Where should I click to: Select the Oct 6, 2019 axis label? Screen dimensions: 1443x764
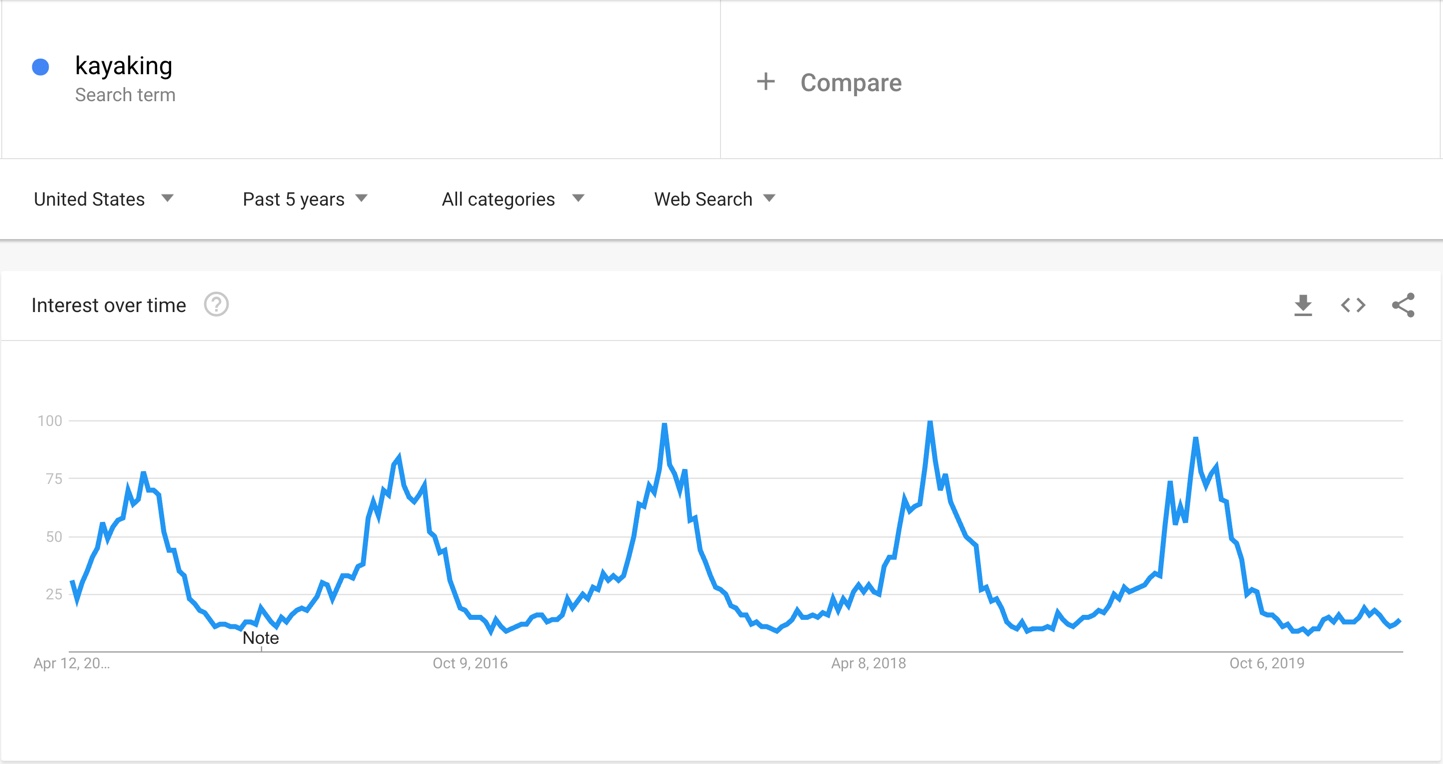click(1267, 663)
